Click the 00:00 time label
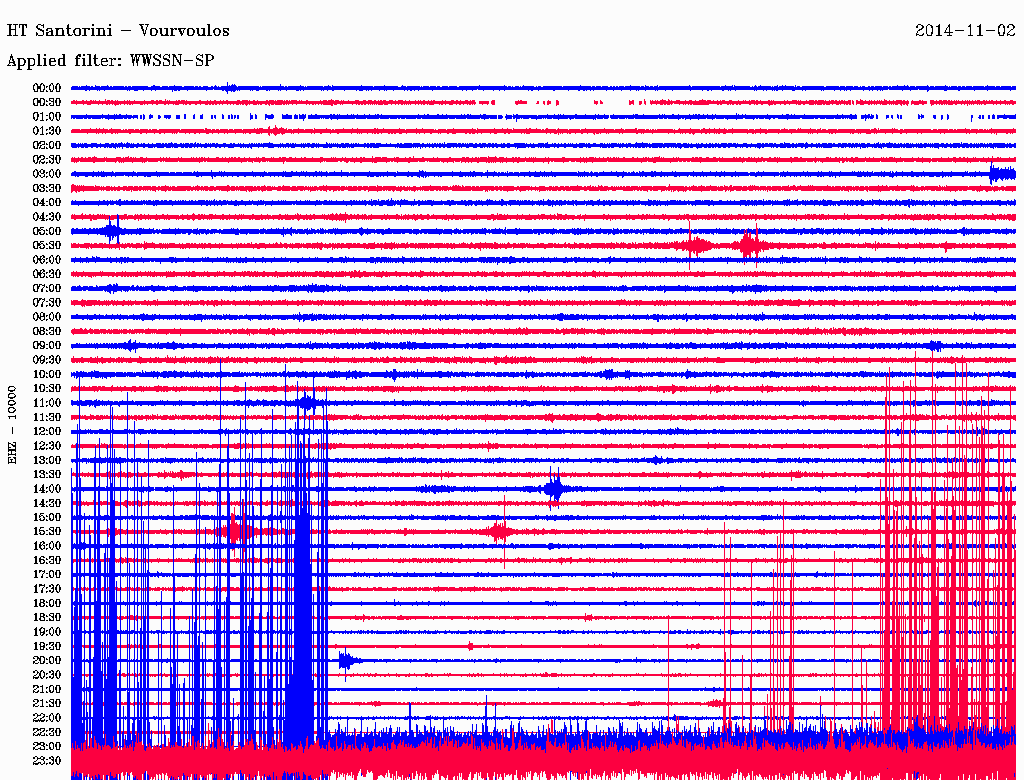The image size is (1024, 780). coord(47,88)
